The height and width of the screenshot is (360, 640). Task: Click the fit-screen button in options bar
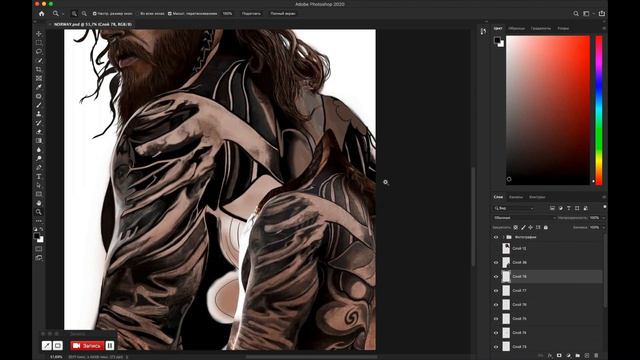tap(251, 13)
